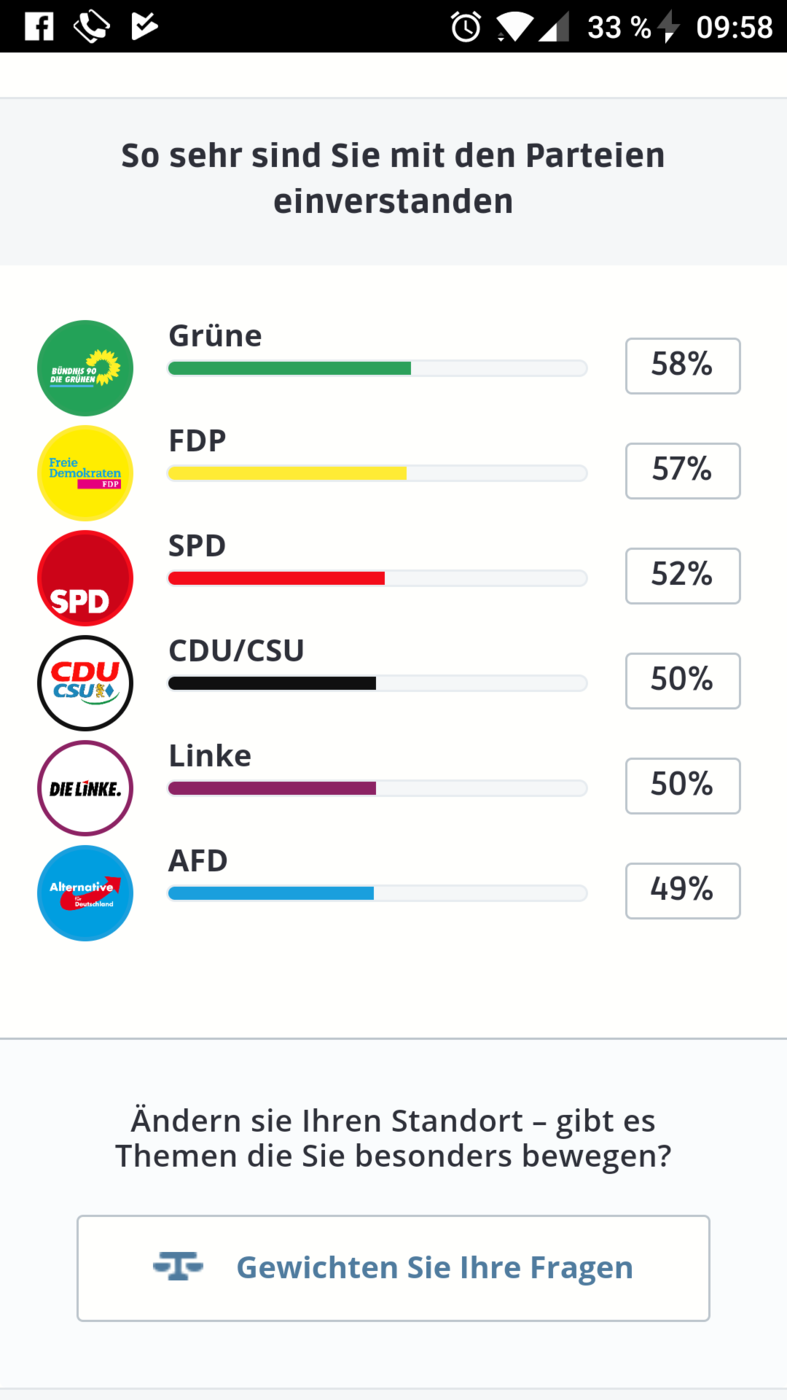Click the black CDU/CSU agreement bar

click(377, 683)
